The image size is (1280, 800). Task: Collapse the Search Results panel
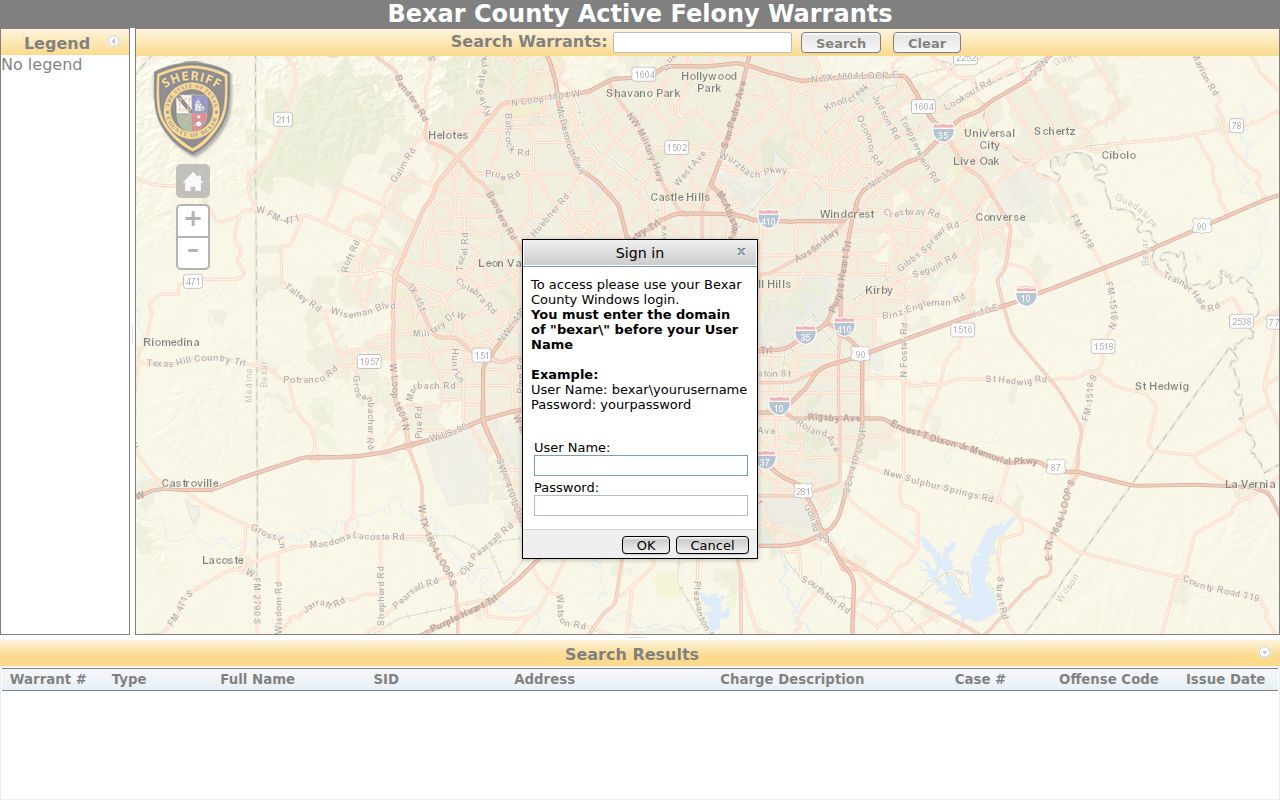point(1264,653)
